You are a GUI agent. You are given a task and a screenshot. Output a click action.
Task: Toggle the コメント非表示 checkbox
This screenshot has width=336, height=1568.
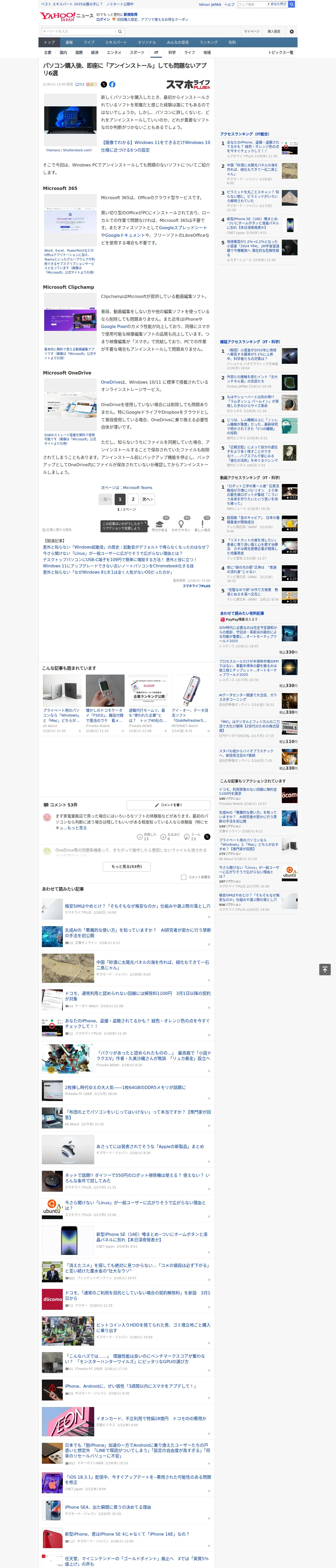pos(183,877)
